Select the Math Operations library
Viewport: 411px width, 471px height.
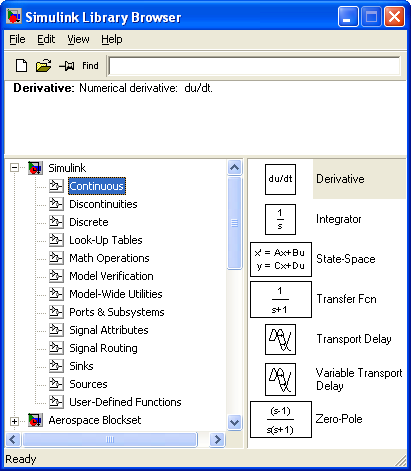click(x=109, y=258)
